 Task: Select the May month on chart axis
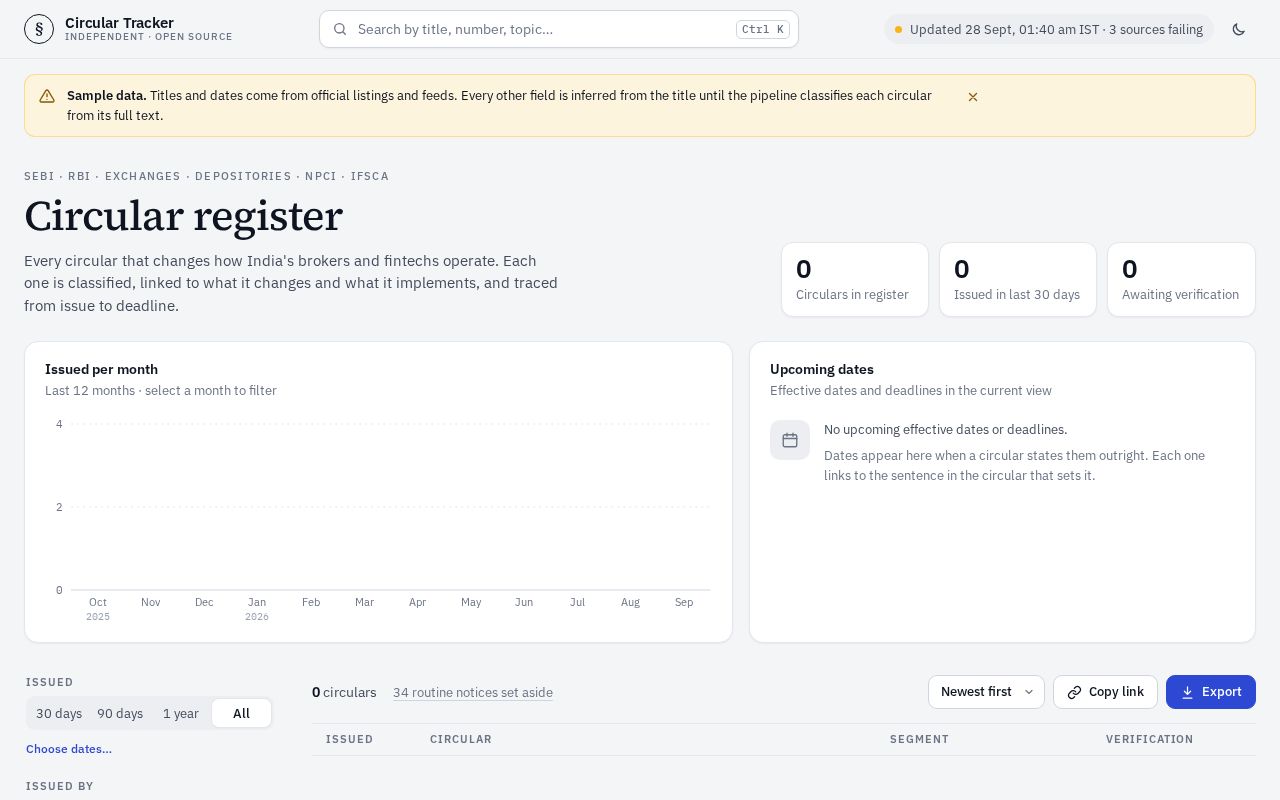[x=471, y=602]
